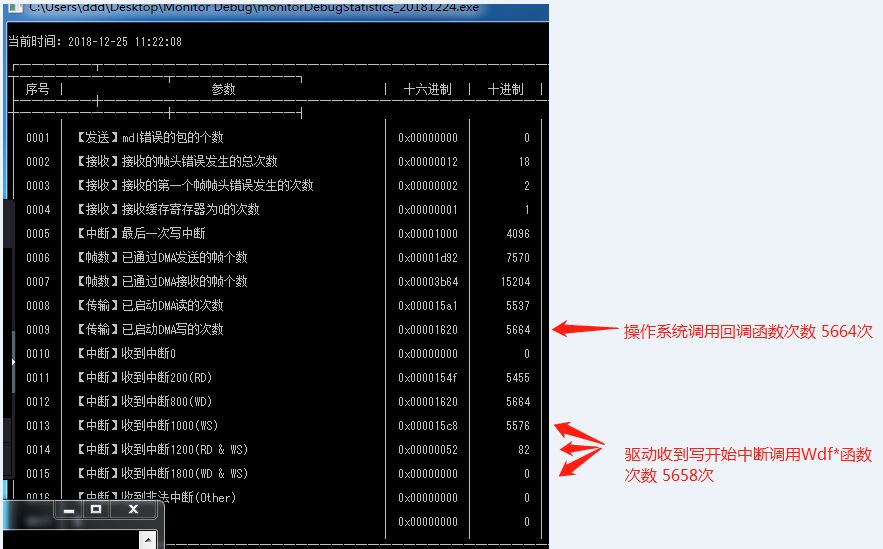Select row number 0007
The image size is (883, 549).
[x=38, y=282]
